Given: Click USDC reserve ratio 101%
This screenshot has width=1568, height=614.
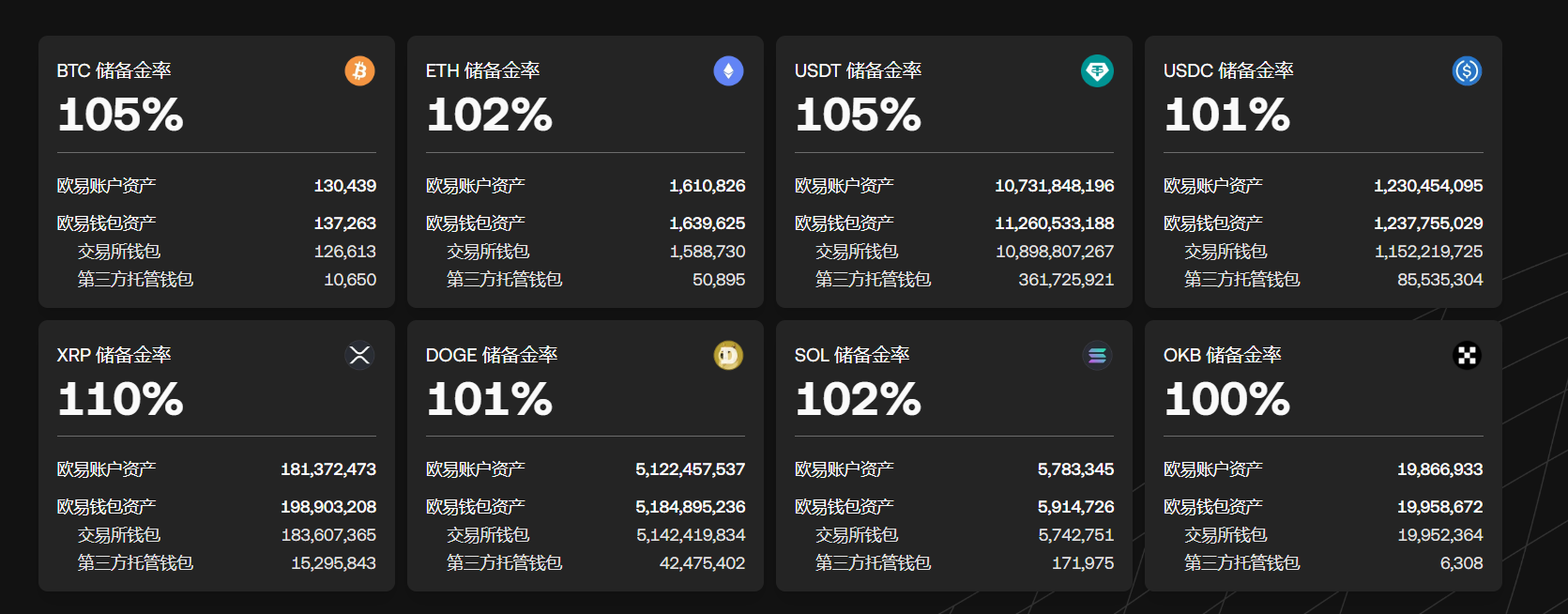Looking at the screenshot, I should pos(1226,115).
